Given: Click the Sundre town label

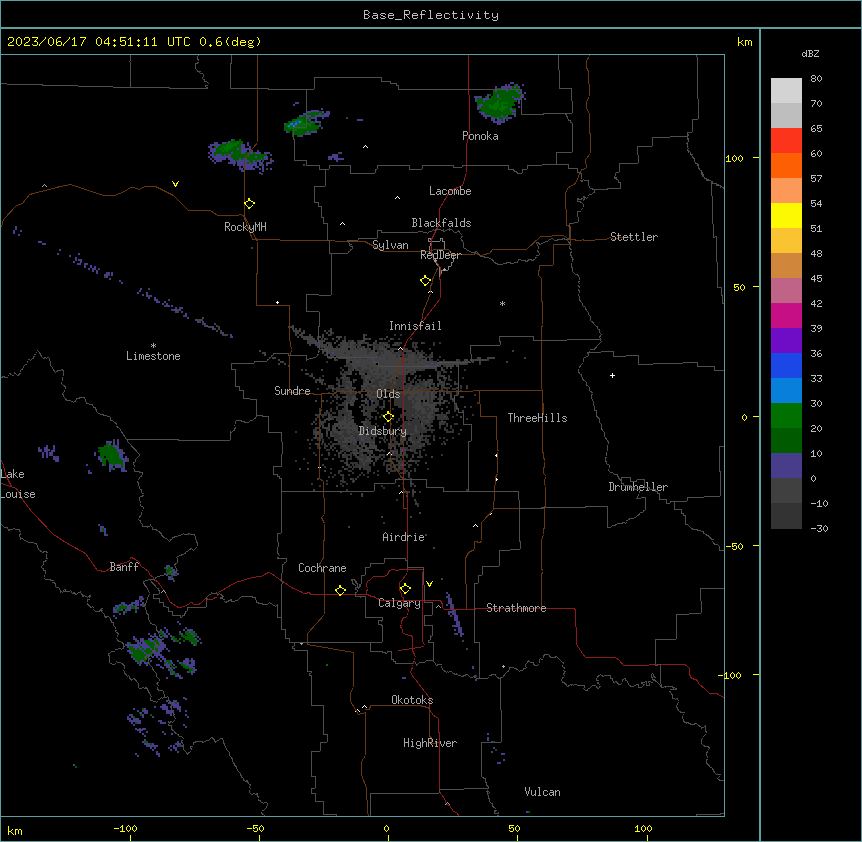Looking at the screenshot, I should click(x=292, y=391).
